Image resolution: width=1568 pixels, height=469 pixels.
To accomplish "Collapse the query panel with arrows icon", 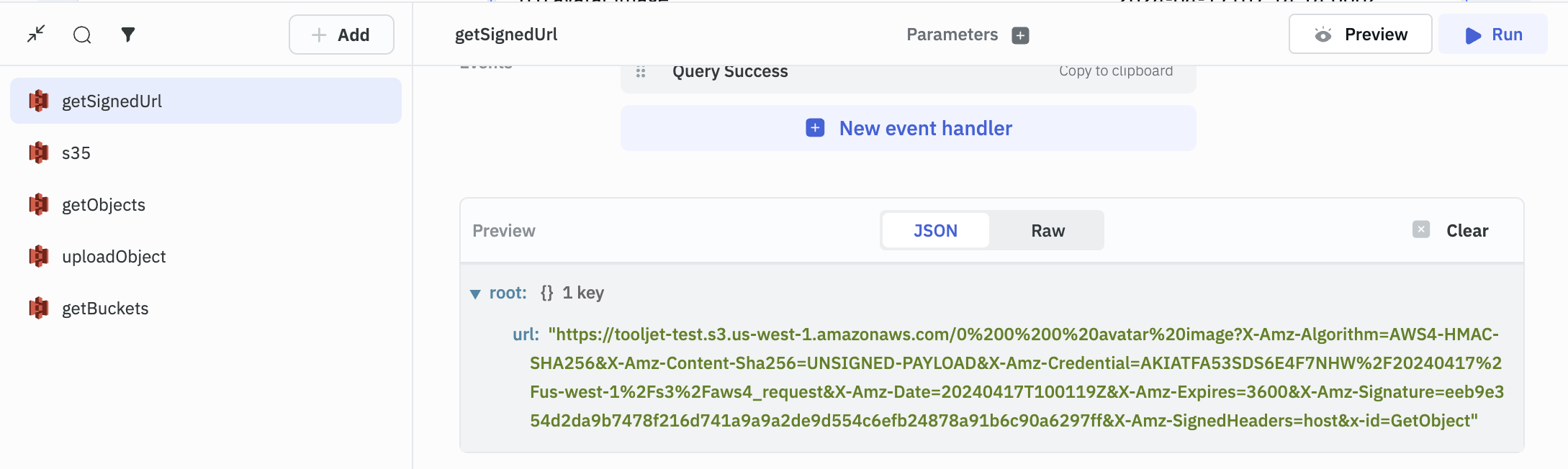I will tap(36, 34).
